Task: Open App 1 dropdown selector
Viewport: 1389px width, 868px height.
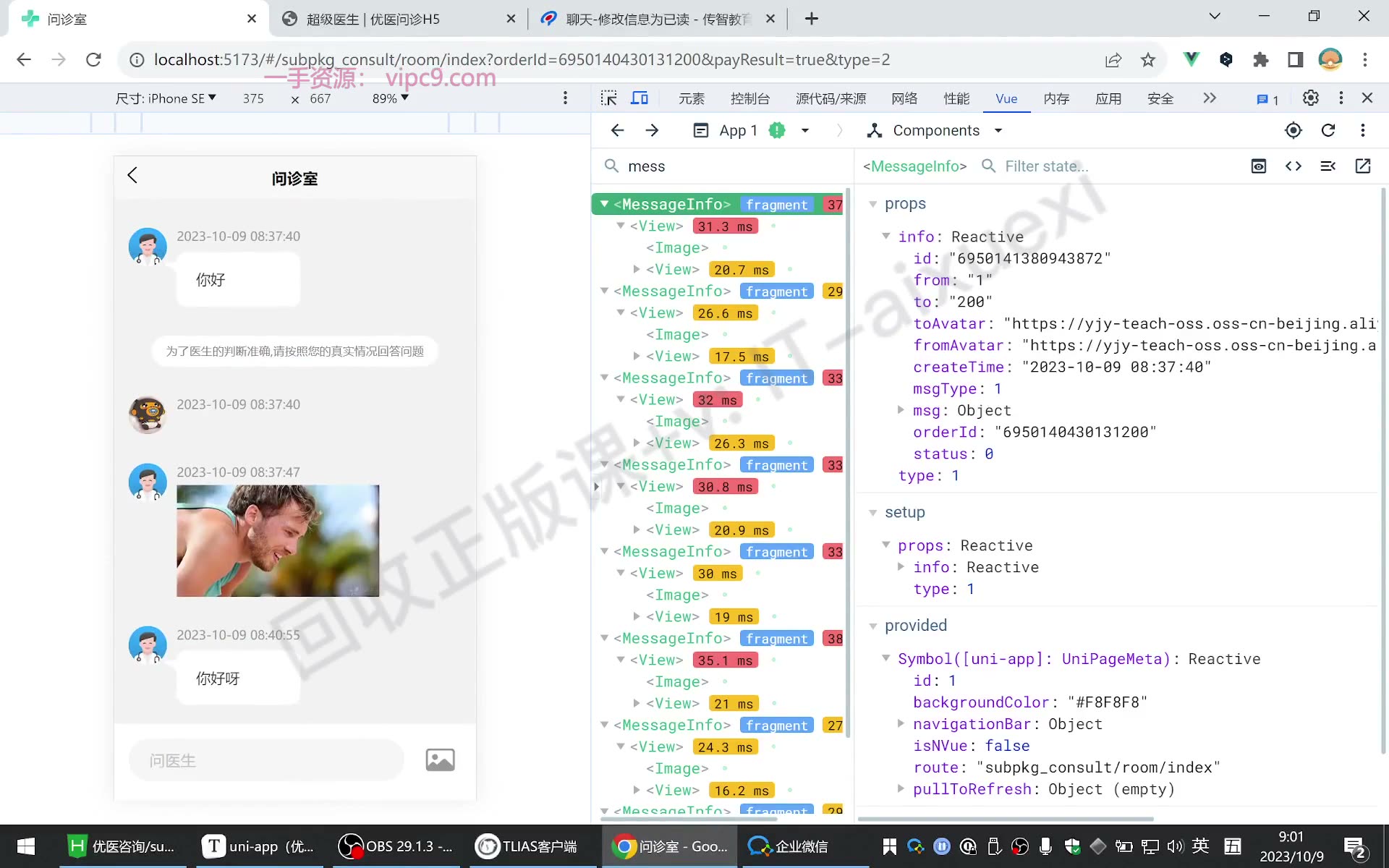Action: coord(751,130)
